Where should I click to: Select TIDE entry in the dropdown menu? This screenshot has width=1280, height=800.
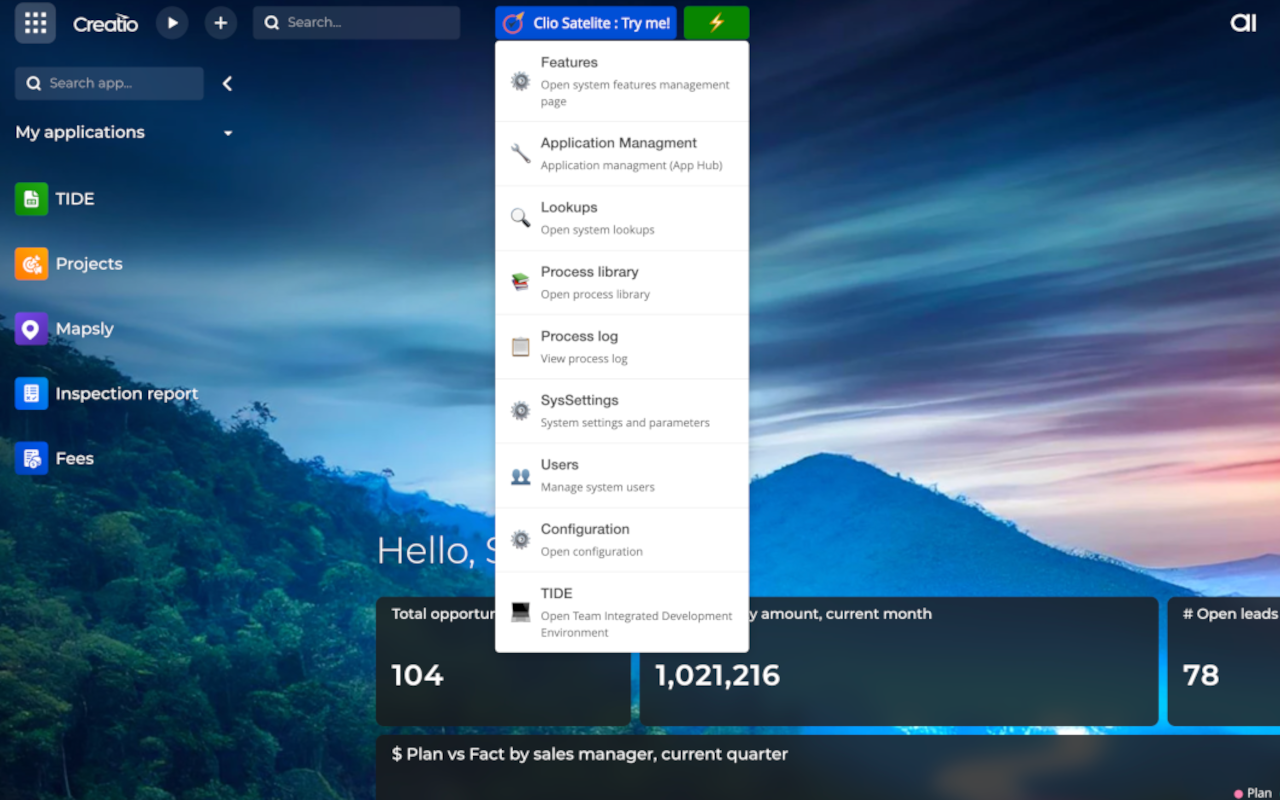click(622, 612)
